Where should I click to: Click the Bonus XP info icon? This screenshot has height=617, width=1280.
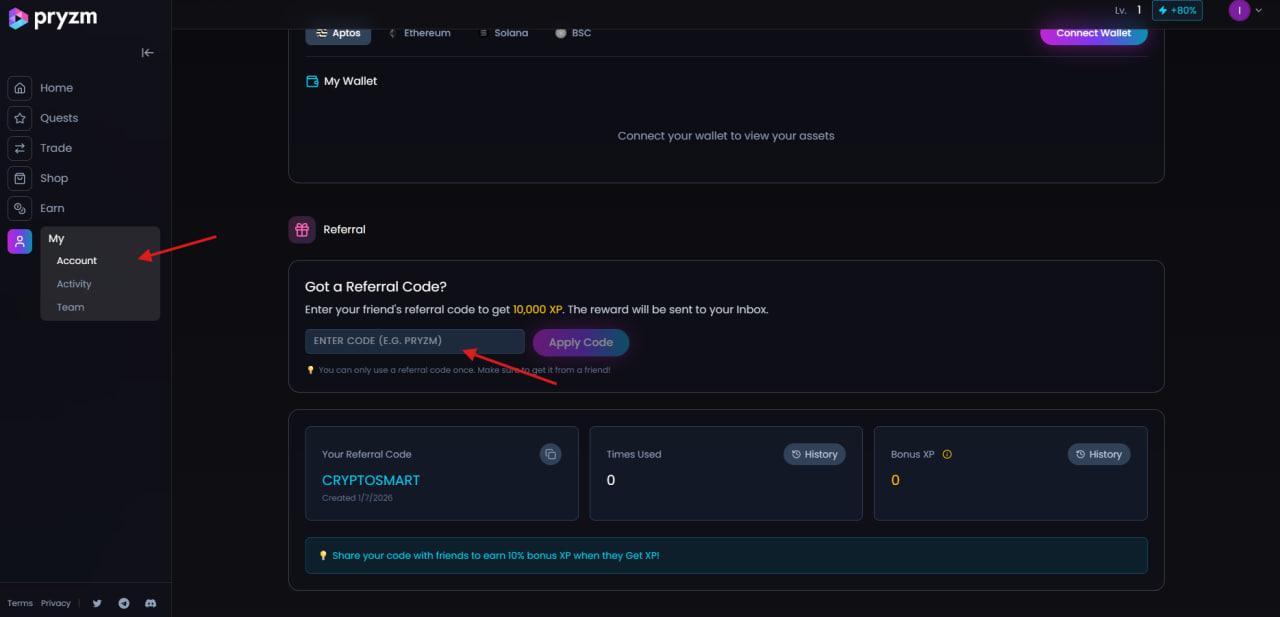point(947,454)
